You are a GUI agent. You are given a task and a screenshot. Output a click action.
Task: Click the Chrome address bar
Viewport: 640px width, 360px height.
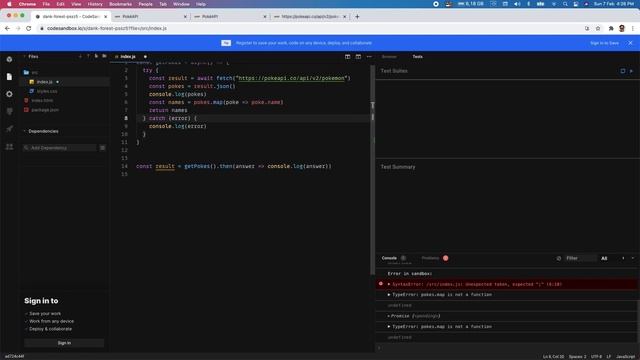(310, 28)
